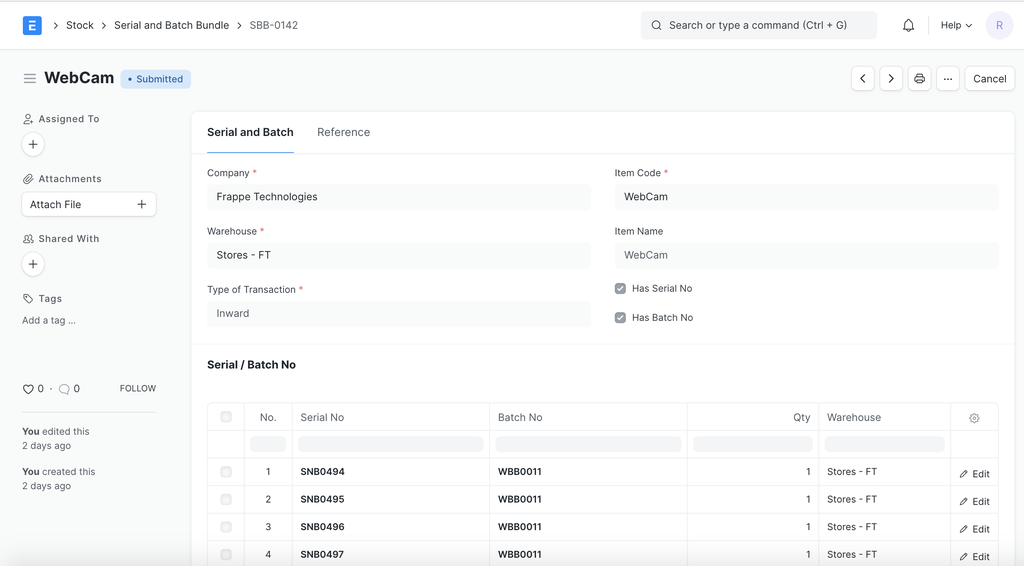The image size is (1024, 566).
Task: Click Warehouse field Stores - FT
Action: click(x=399, y=255)
